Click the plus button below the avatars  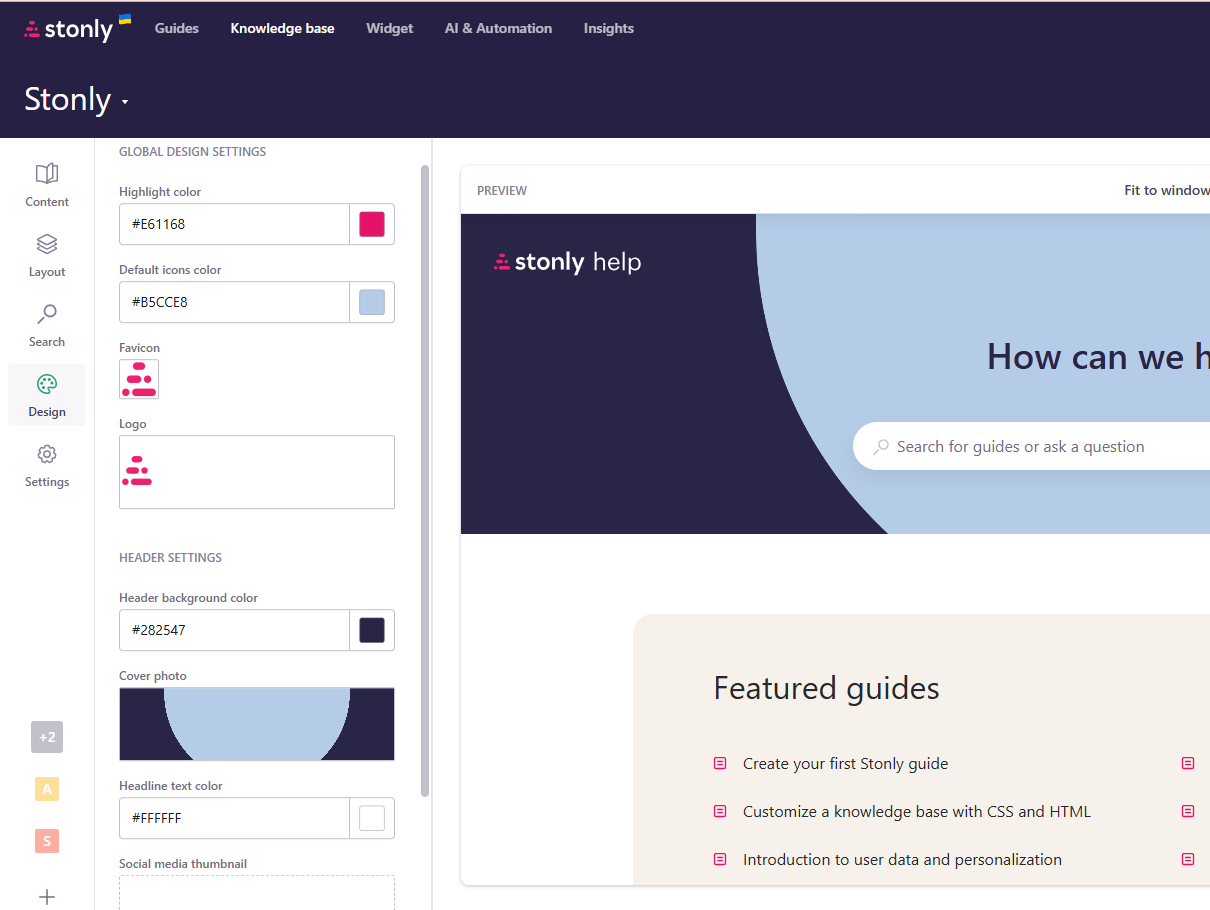(46, 896)
